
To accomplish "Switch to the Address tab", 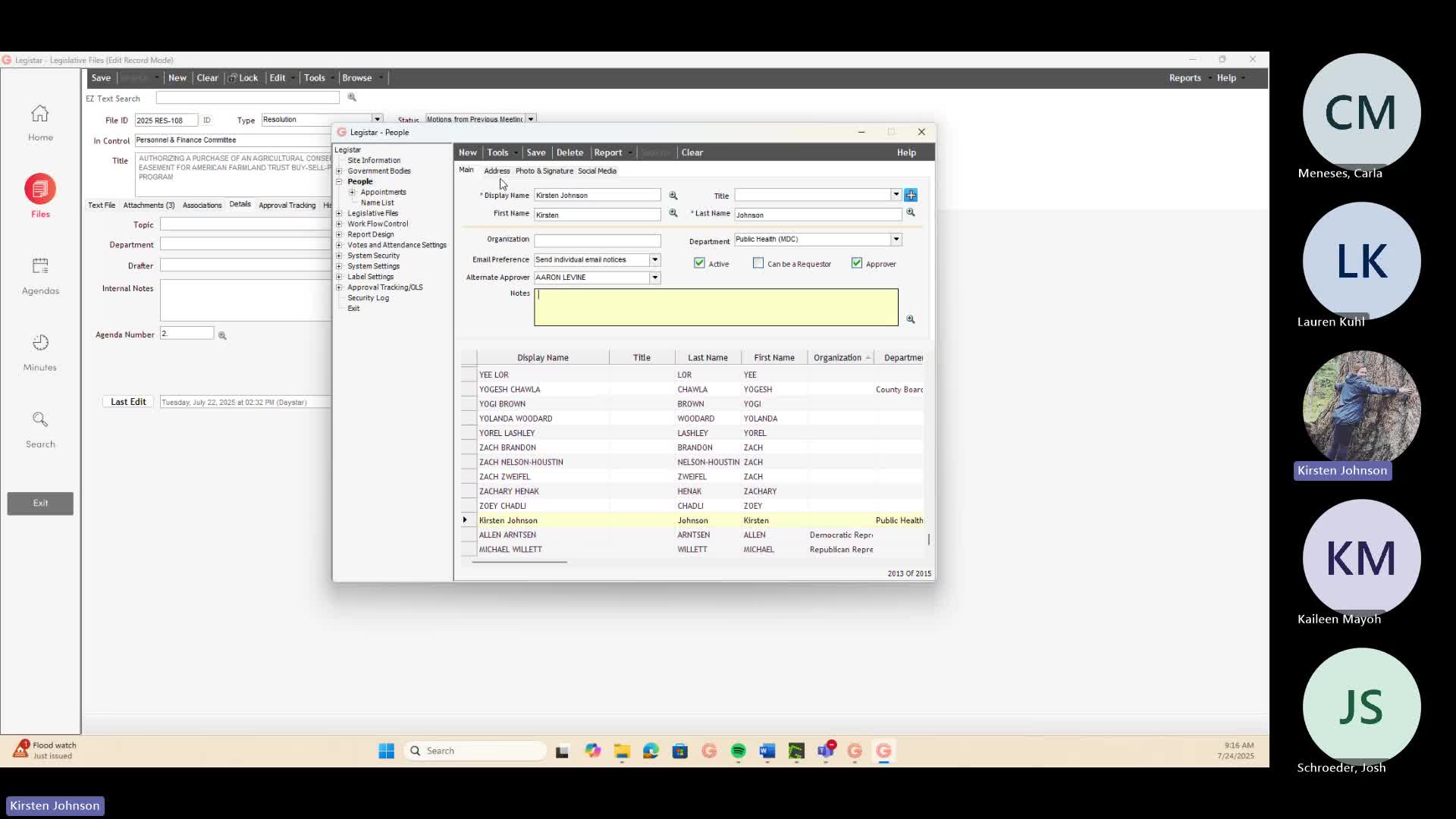I will (x=497, y=171).
